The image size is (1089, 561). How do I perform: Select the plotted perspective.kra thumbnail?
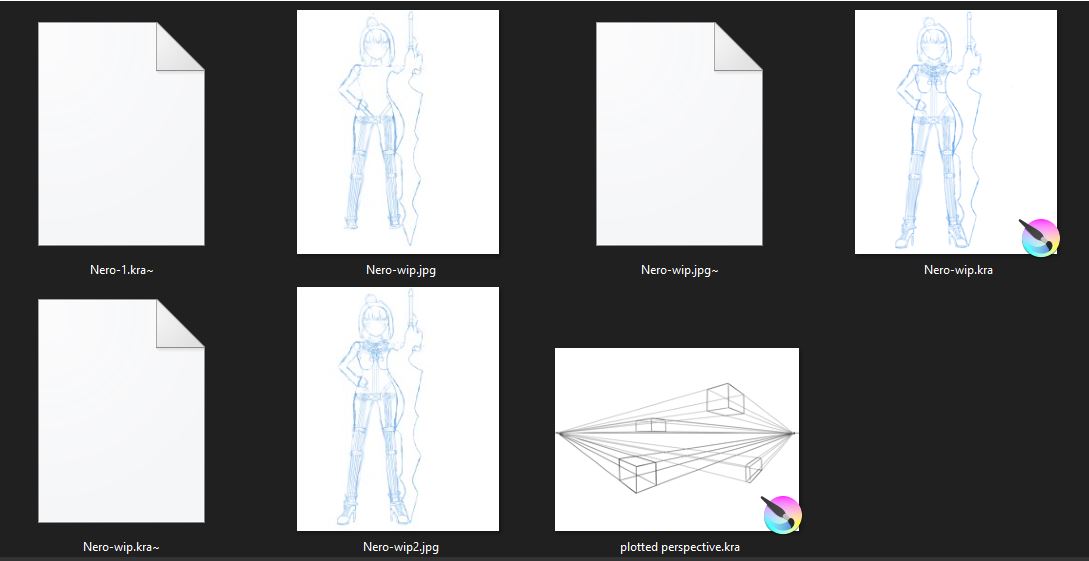click(677, 439)
